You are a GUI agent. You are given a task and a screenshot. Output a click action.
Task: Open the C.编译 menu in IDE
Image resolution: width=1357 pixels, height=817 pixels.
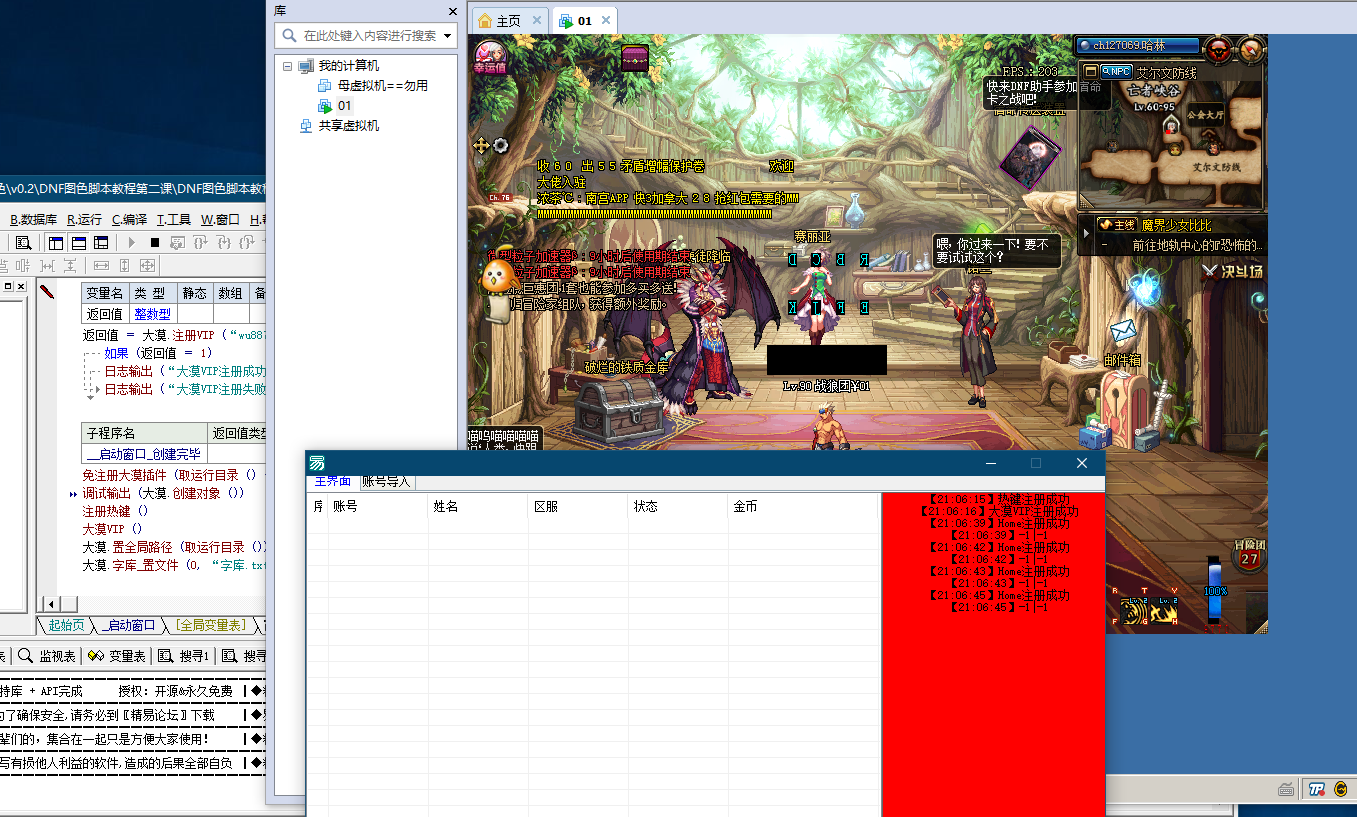click(x=130, y=220)
